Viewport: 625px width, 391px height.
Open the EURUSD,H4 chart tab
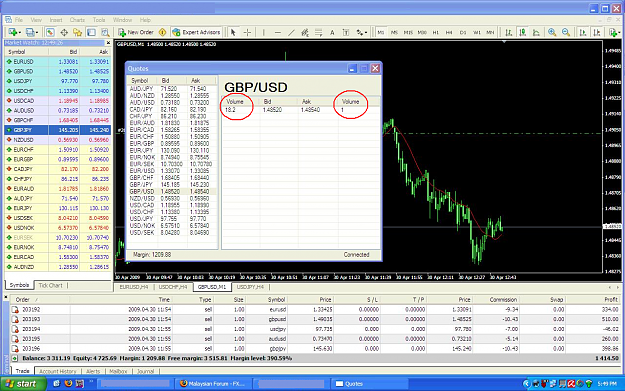(134, 287)
